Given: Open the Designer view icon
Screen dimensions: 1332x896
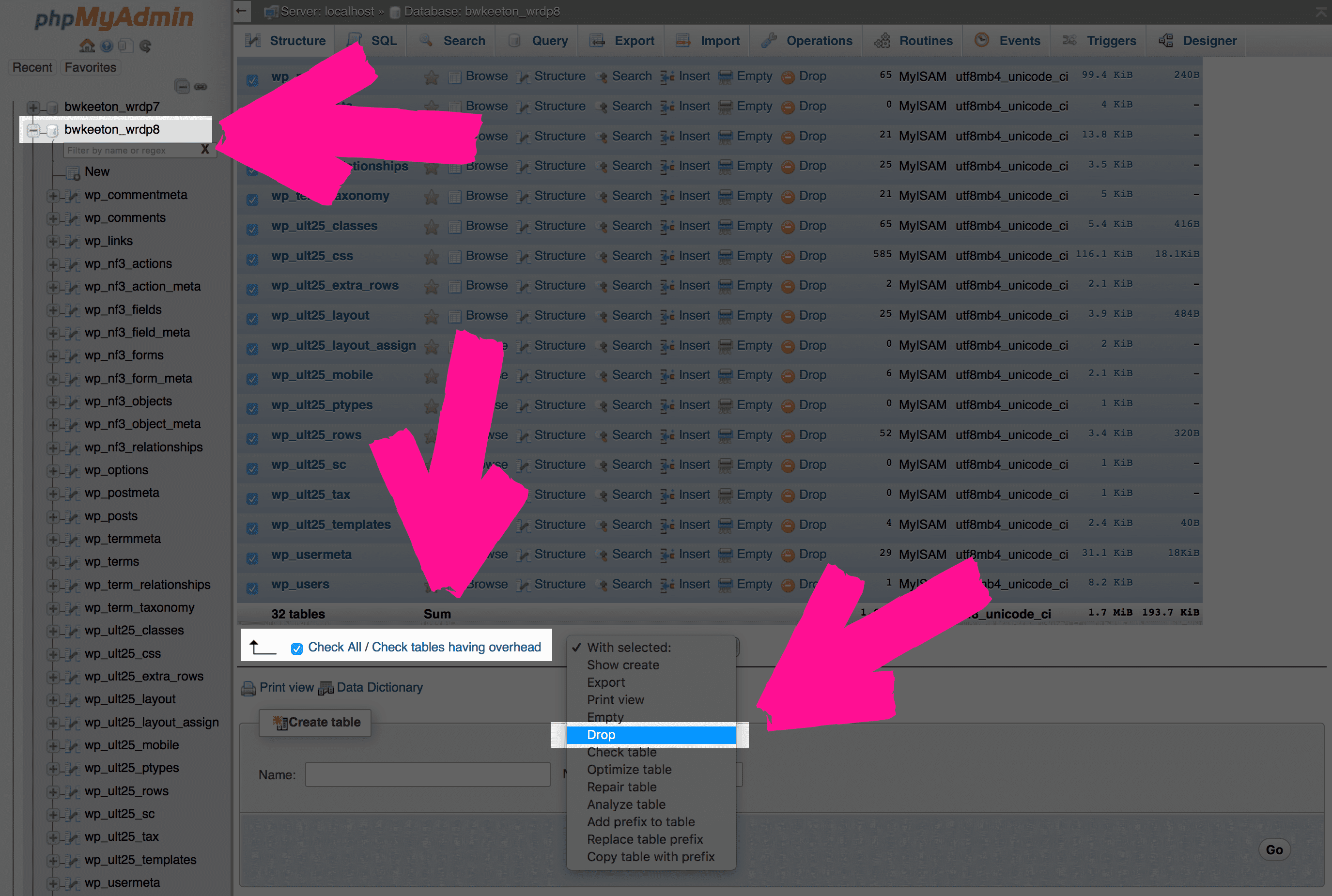Looking at the screenshot, I should 1166,40.
